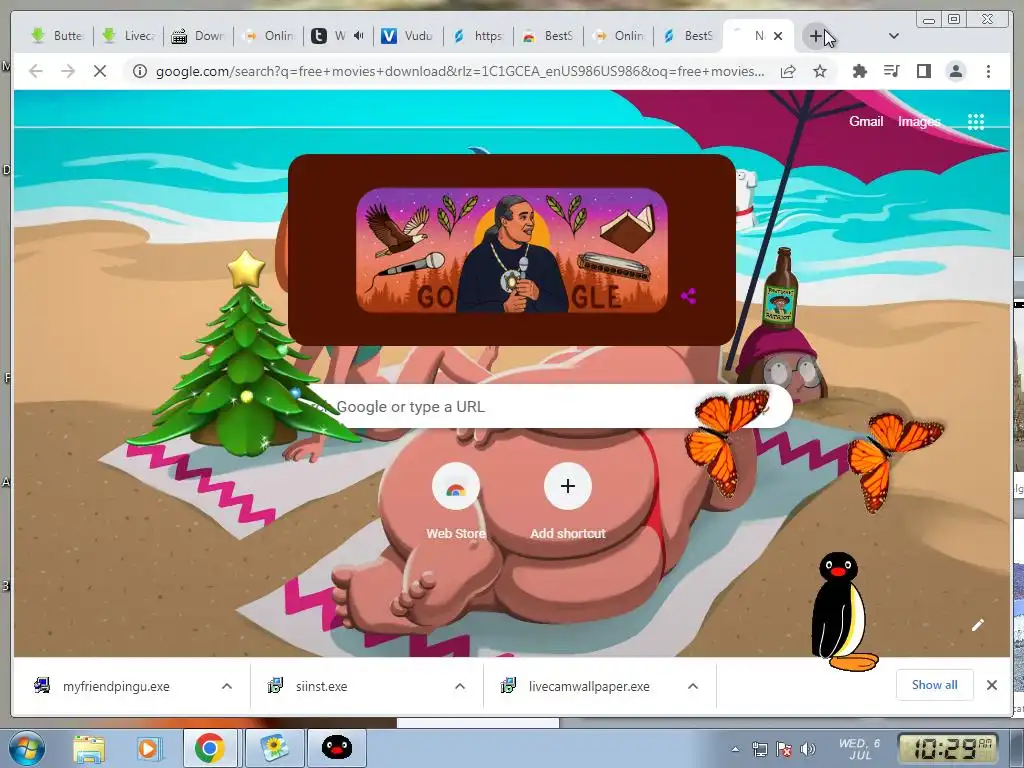Customize this page pencil icon
1024x768 pixels.
[978, 625]
